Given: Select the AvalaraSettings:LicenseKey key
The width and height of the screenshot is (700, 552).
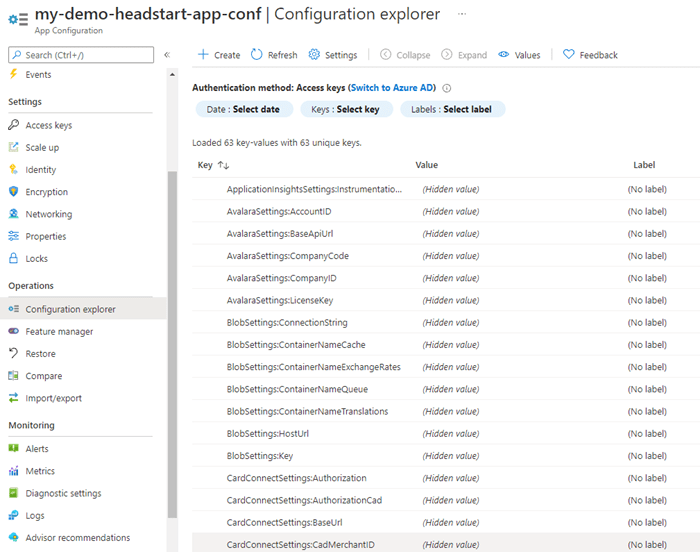Looking at the screenshot, I should [280, 300].
